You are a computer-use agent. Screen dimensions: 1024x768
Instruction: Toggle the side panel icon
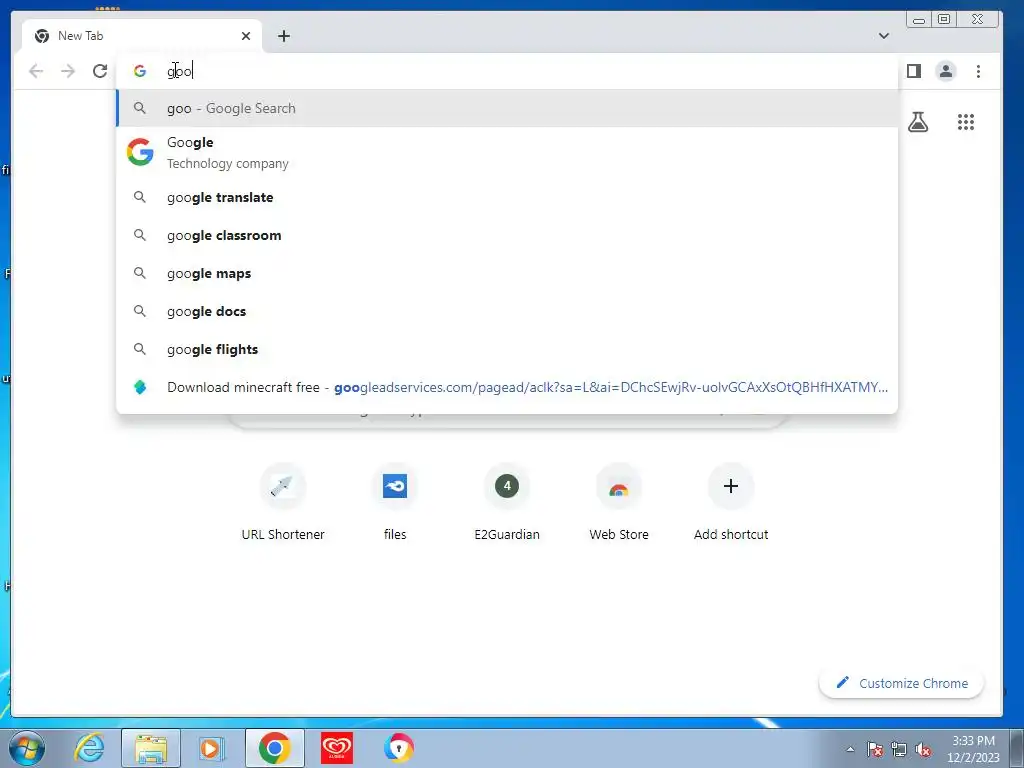(x=914, y=71)
